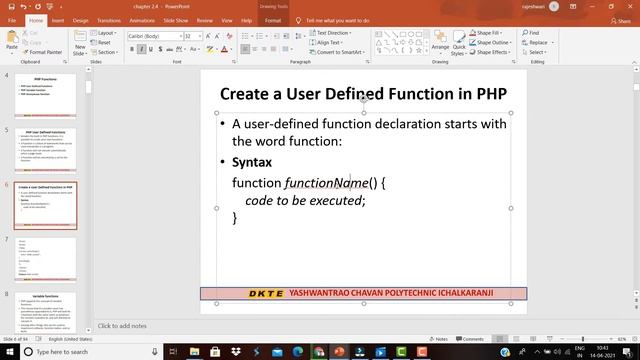Select the Triangle shape in the gallery

(379, 42)
